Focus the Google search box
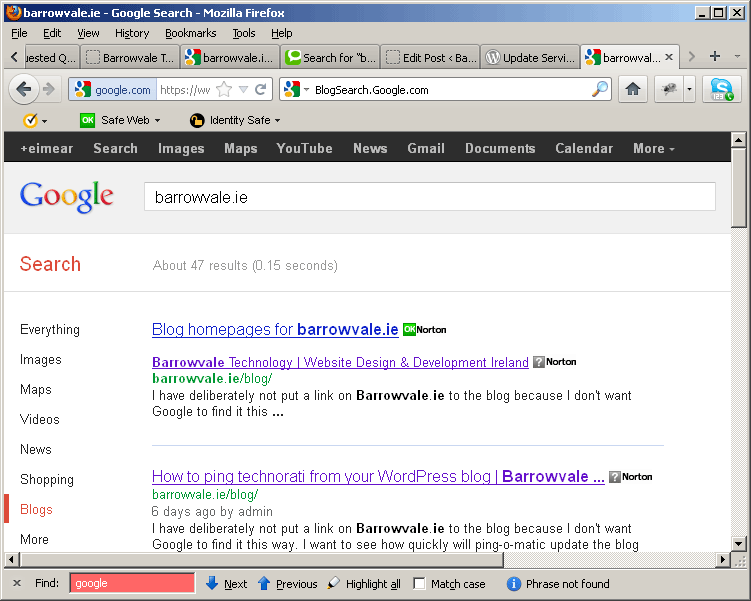The image size is (751, 601). tap(430, 196)
